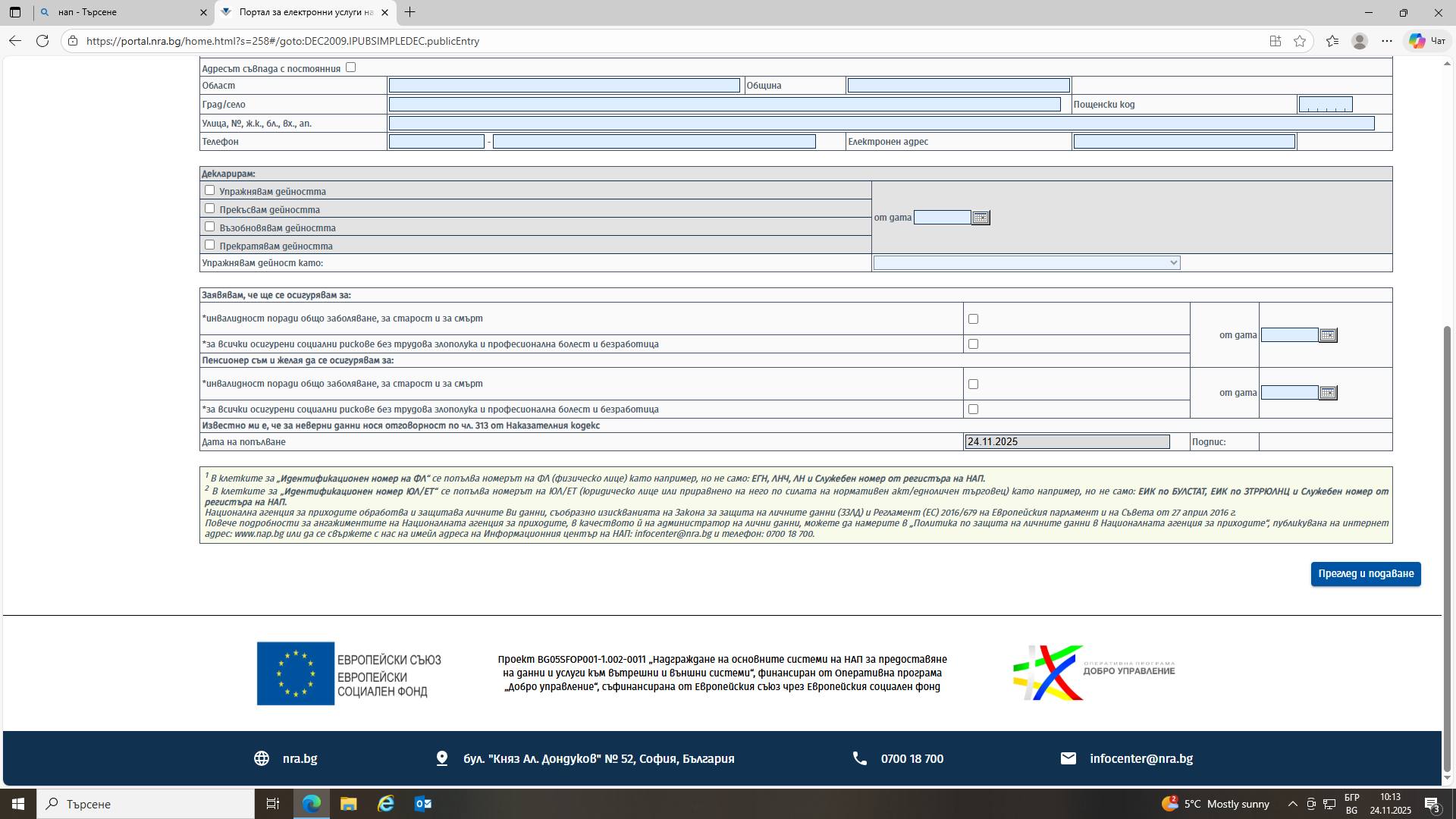
Task: Check 'всички осигурени социални рискове' under Пенсионер
Action: [x=973, y=409]
